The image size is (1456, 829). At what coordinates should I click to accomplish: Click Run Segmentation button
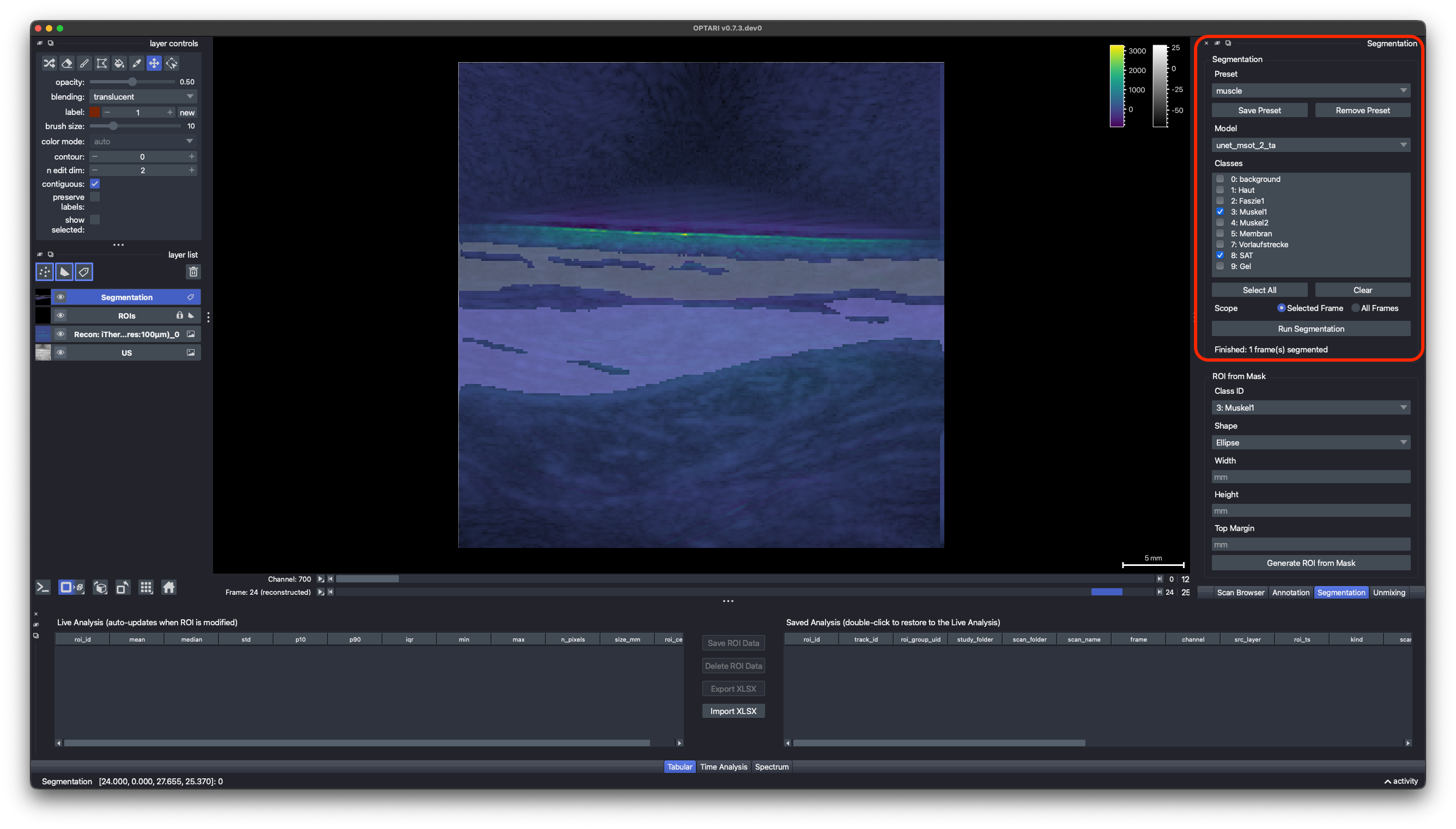pyautogui.click(x=1311, y=329)
